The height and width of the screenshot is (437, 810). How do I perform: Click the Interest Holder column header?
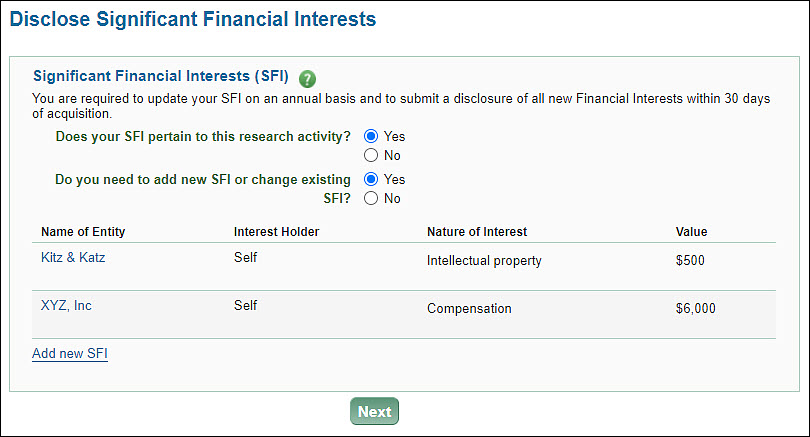pos(276,232)
